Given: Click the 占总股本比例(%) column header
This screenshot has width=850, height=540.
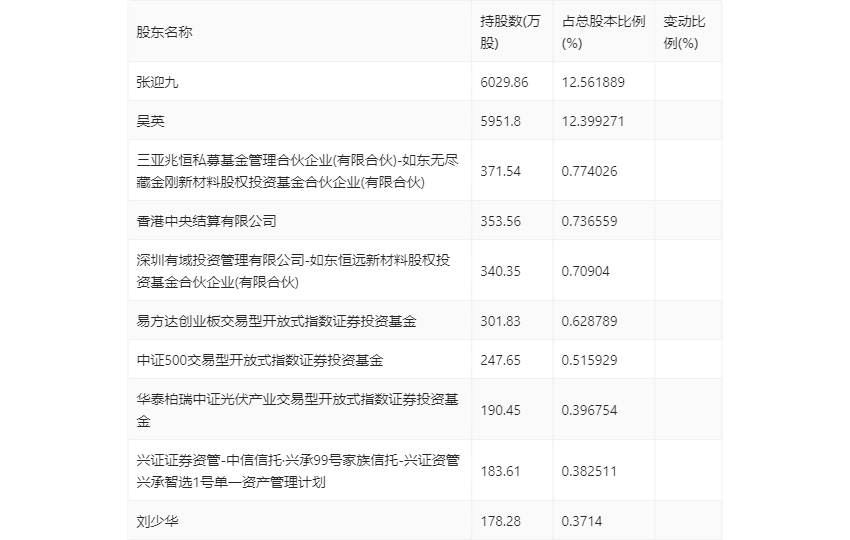Looking at the screenshot, I should coord(603,33).
